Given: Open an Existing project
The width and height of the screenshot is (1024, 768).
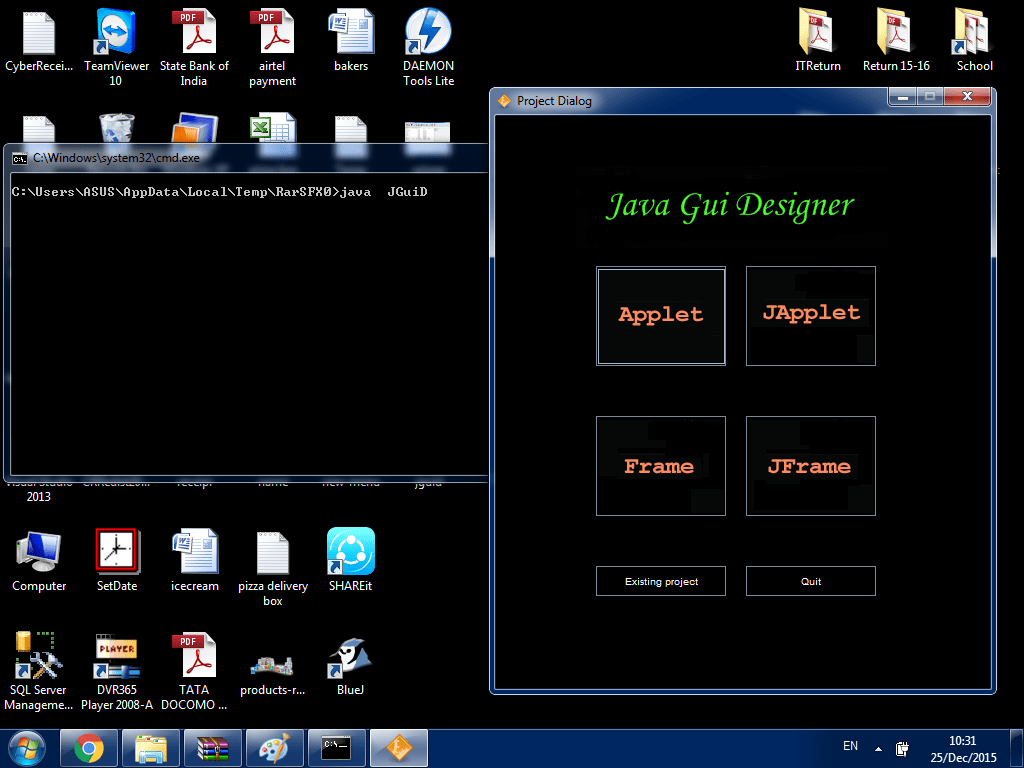Looking at the screenshot, I should tap(660, 580).
